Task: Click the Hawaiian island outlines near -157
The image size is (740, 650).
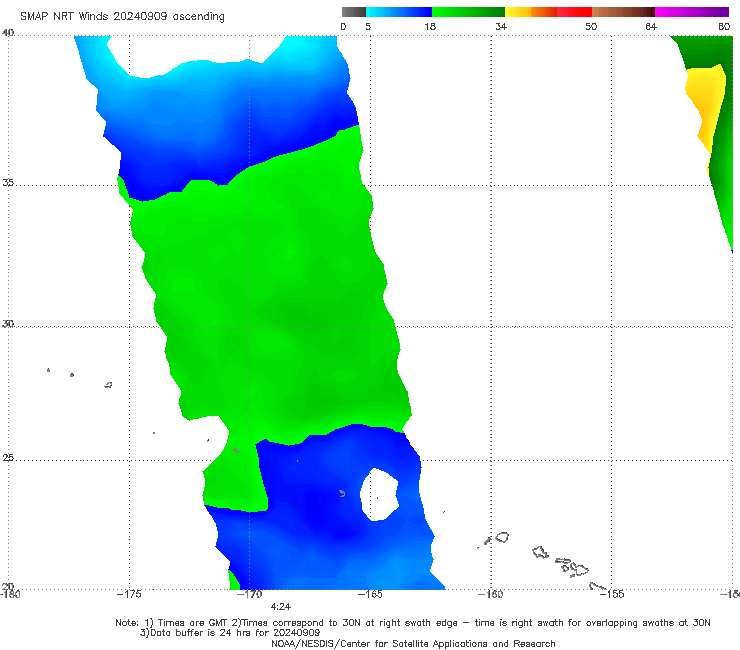Action: [x=562, y=562]
